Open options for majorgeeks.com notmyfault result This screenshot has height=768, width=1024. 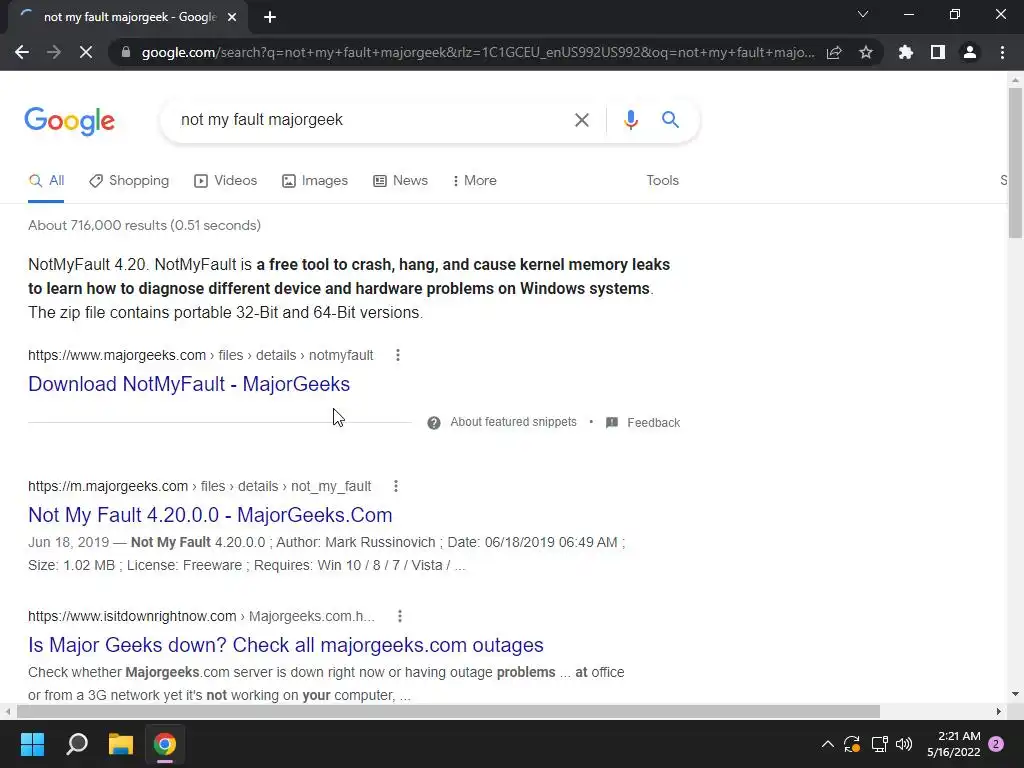coord(398,355)
